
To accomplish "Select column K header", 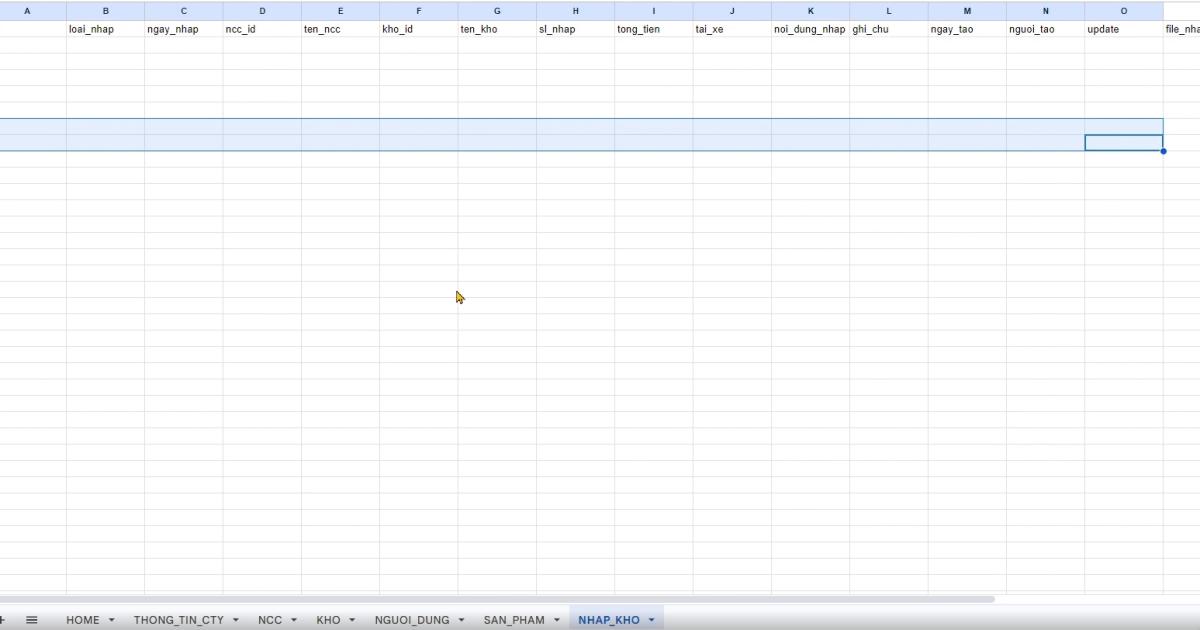I will pos(811,11).
